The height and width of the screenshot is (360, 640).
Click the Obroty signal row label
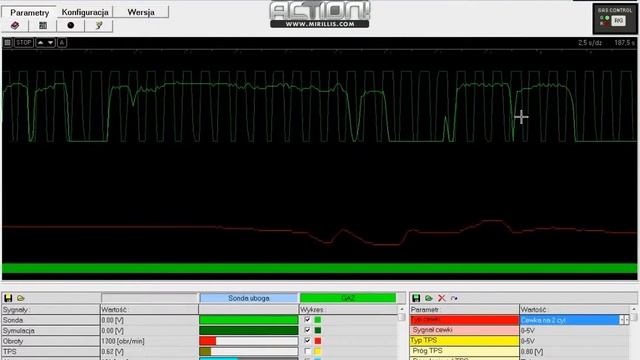(x=51, y=341)
